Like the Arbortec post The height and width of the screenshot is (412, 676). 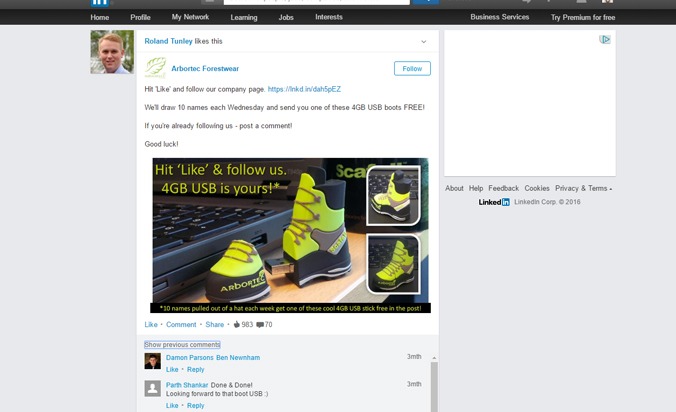click(151, 325)
